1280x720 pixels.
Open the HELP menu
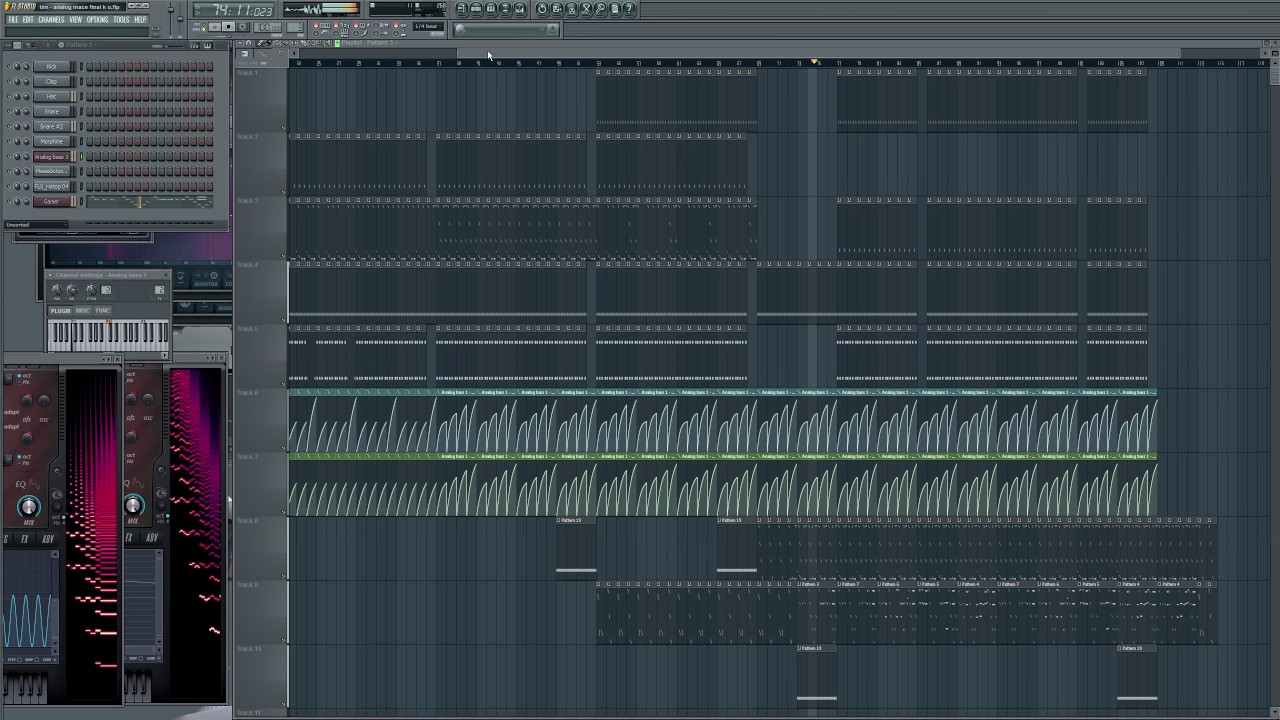tap(140, 19)
